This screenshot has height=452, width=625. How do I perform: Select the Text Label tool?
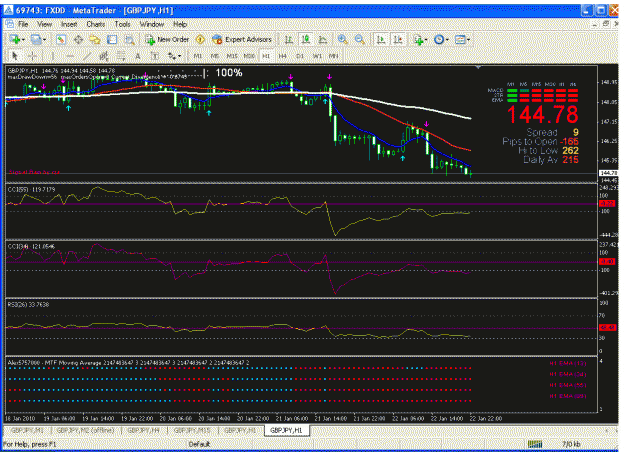coord(155,56)
